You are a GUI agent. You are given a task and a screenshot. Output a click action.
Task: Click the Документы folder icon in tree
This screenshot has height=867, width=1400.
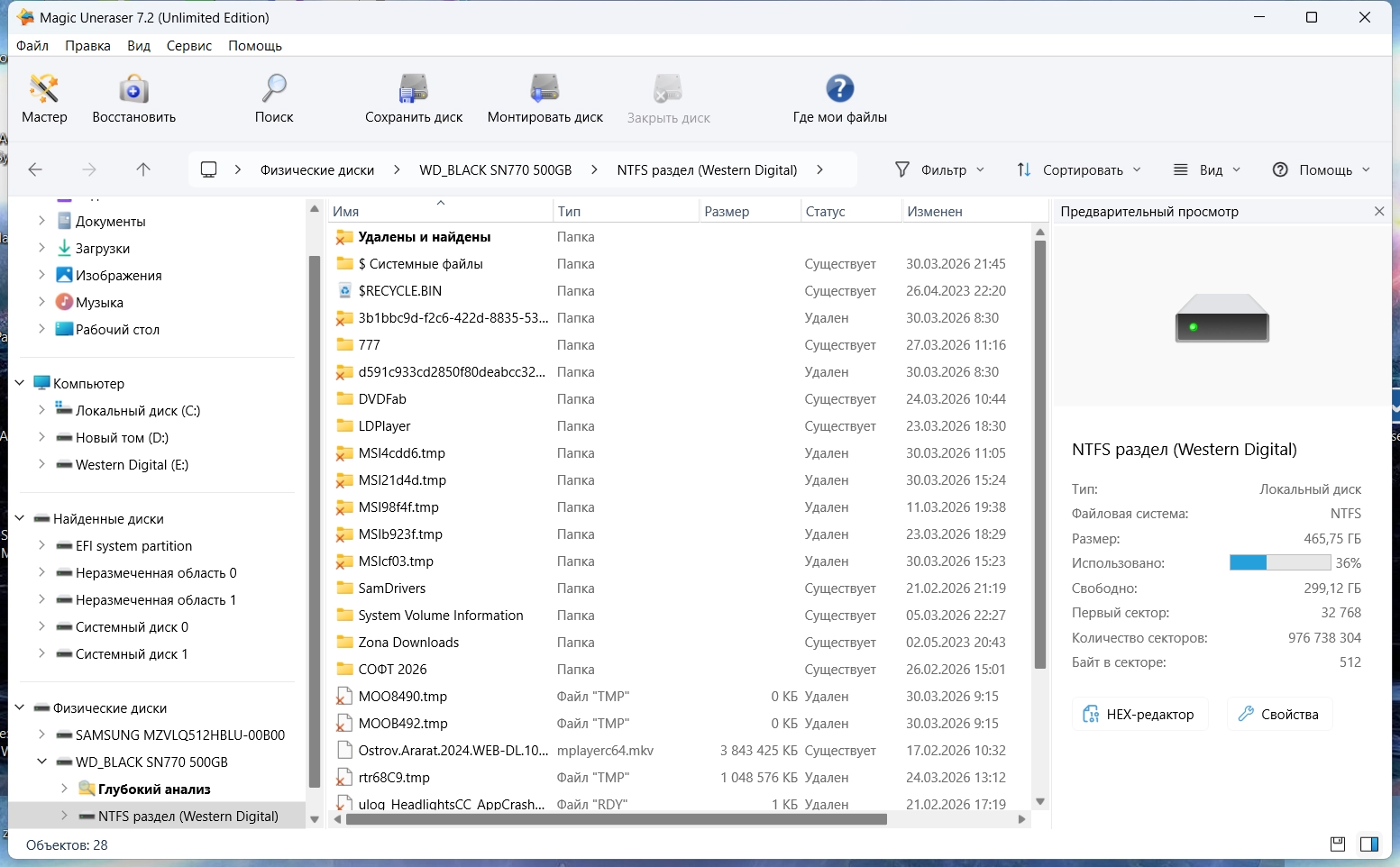(x=64, y=221)
